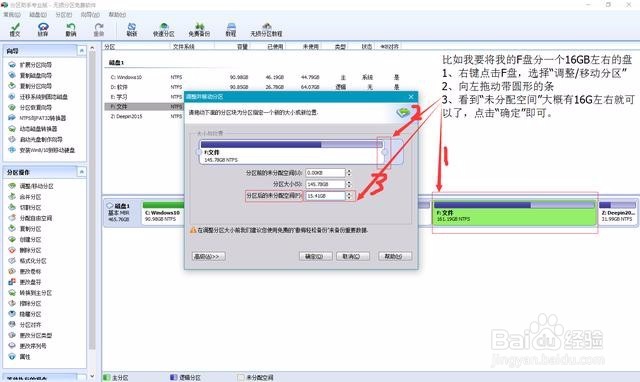Click the sidebar scrollbar up arrow

click(x=92, y=48)
